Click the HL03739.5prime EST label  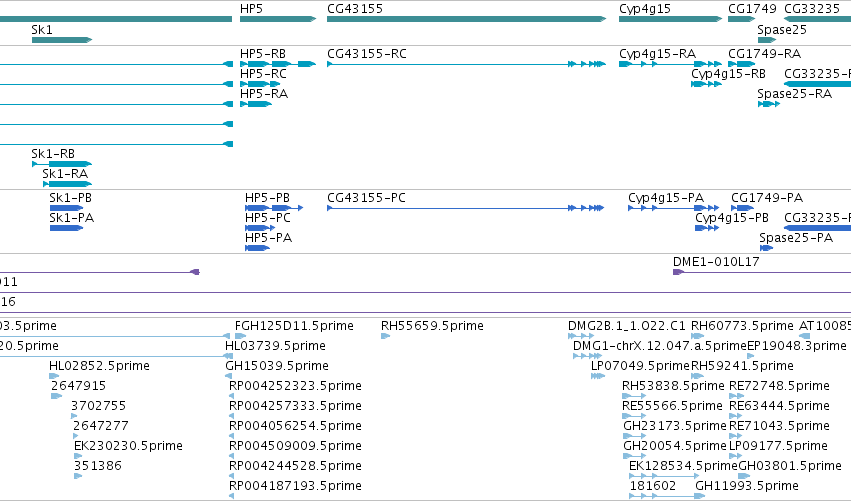(275, 346)
